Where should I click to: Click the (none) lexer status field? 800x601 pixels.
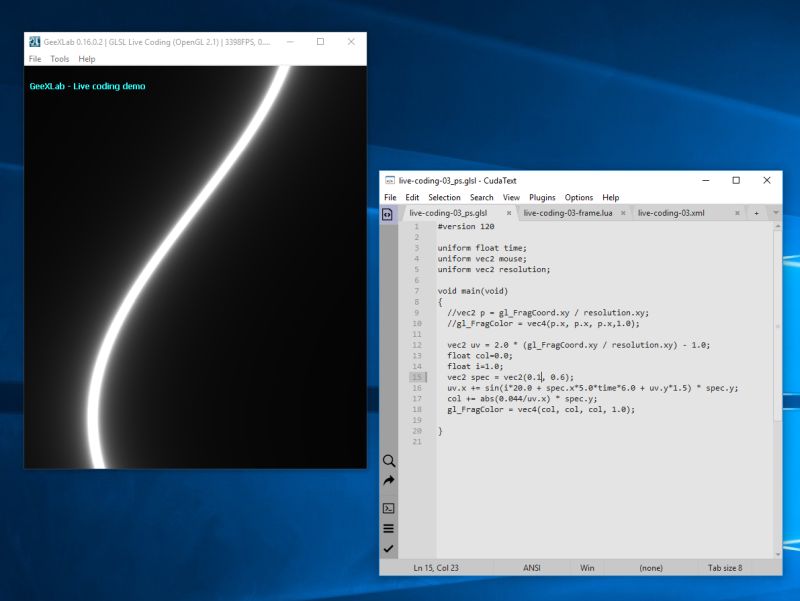[651, 568]
